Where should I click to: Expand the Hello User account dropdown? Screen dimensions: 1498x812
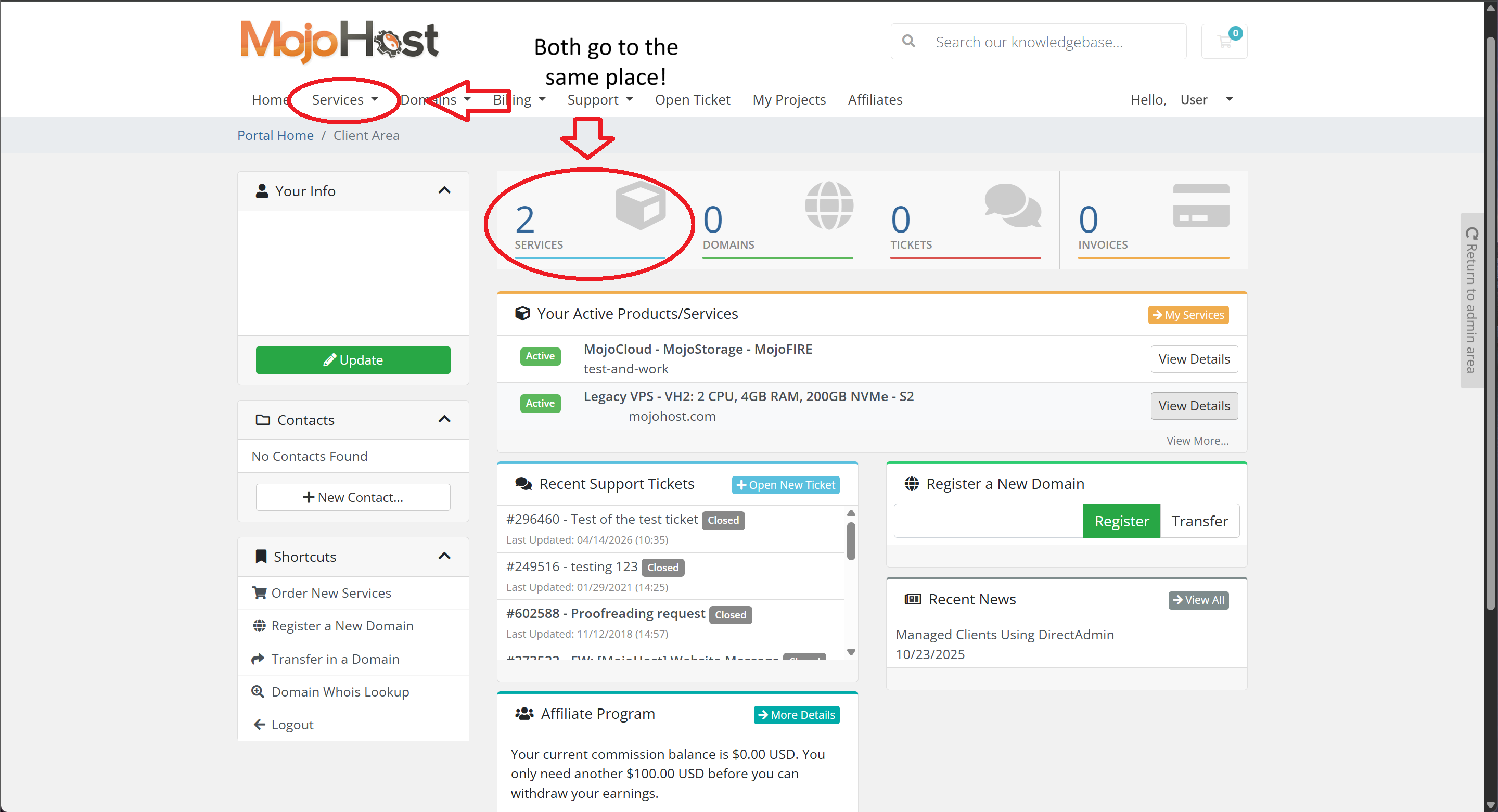click(1229, 99)
